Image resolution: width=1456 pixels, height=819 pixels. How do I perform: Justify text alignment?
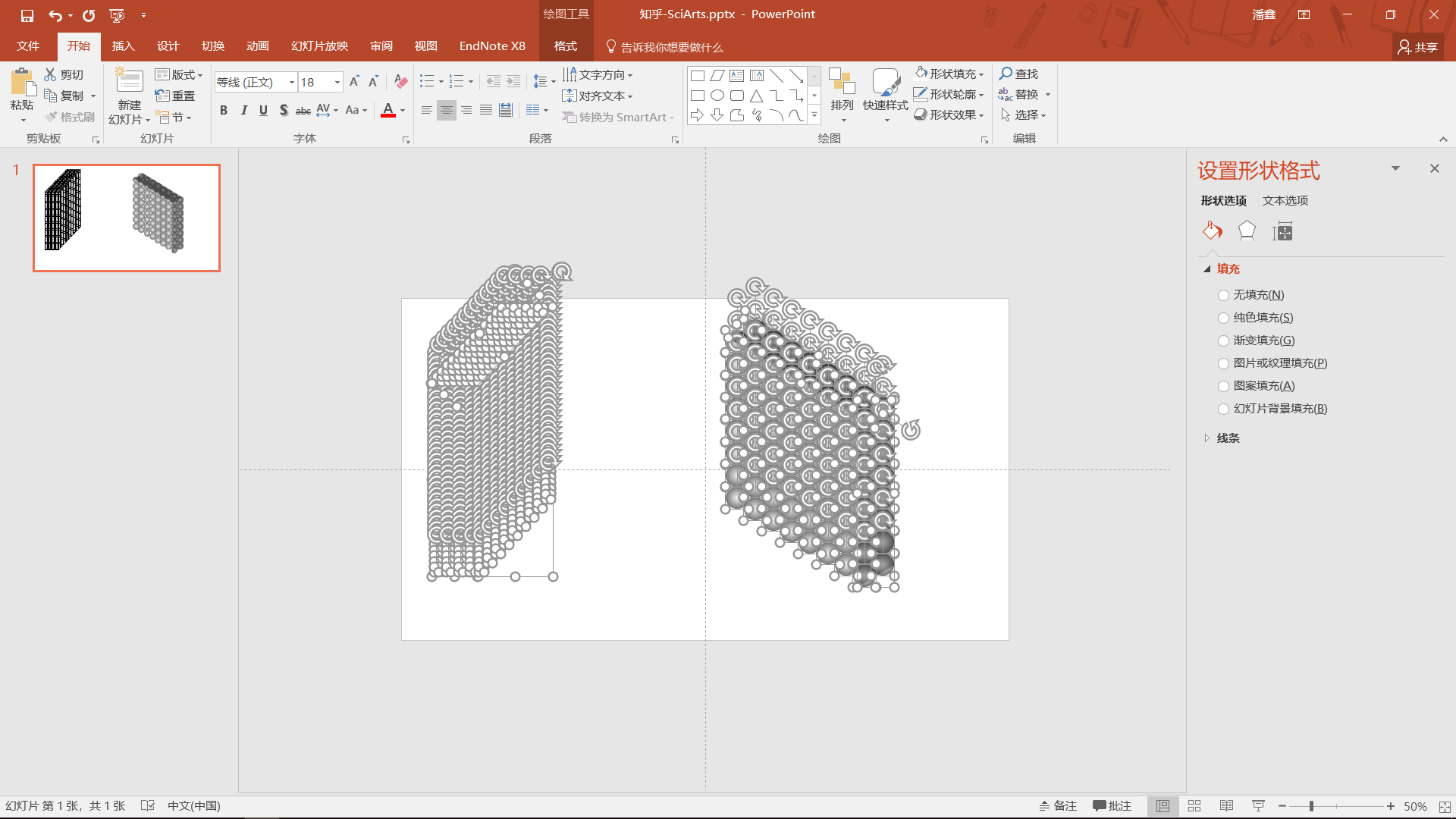(486, 111)
